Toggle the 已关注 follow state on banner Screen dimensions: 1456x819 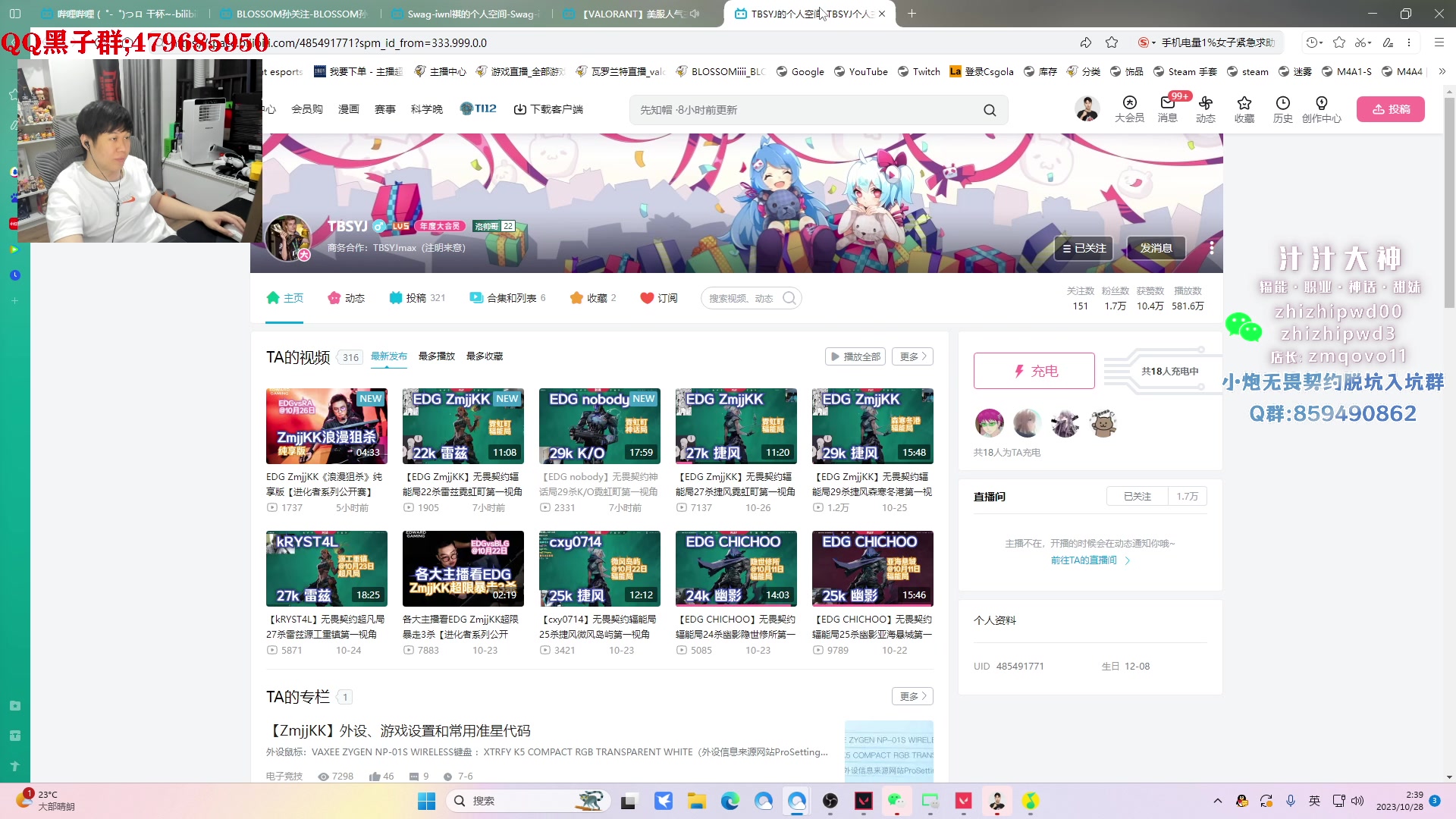pos(1084,248)
